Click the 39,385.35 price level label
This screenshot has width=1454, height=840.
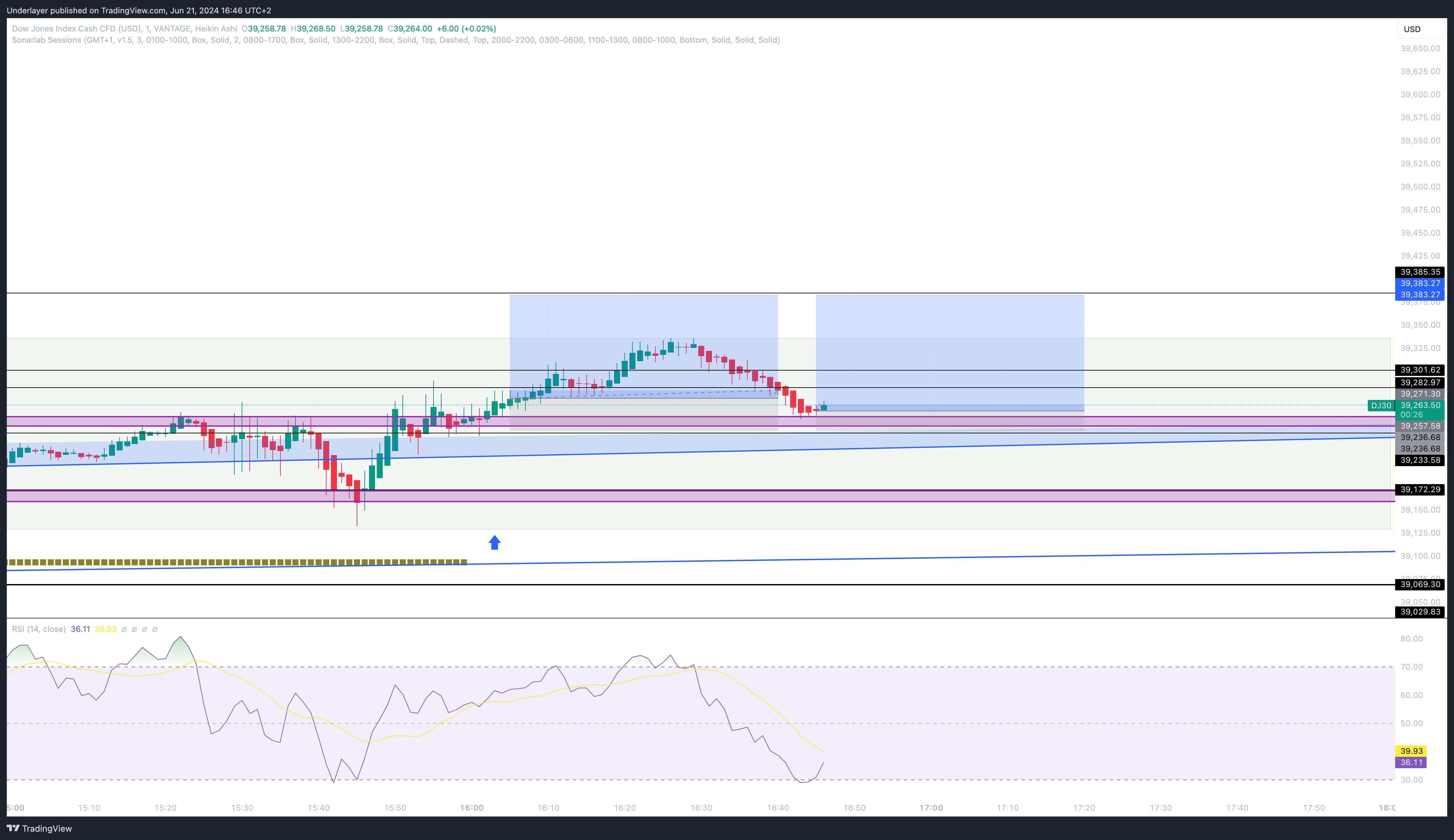[x=1420, y=272]
